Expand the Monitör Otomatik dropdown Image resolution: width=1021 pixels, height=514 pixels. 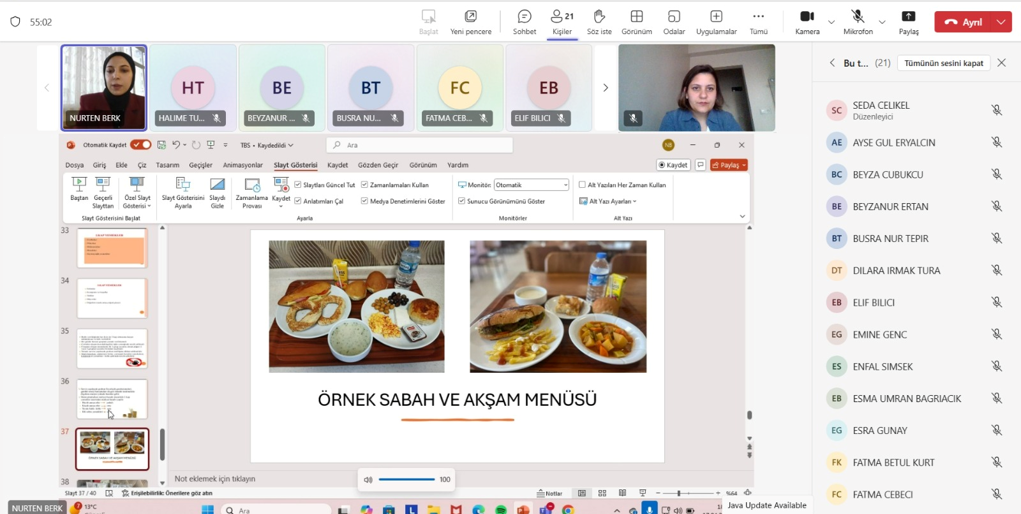tap(565, 185)
